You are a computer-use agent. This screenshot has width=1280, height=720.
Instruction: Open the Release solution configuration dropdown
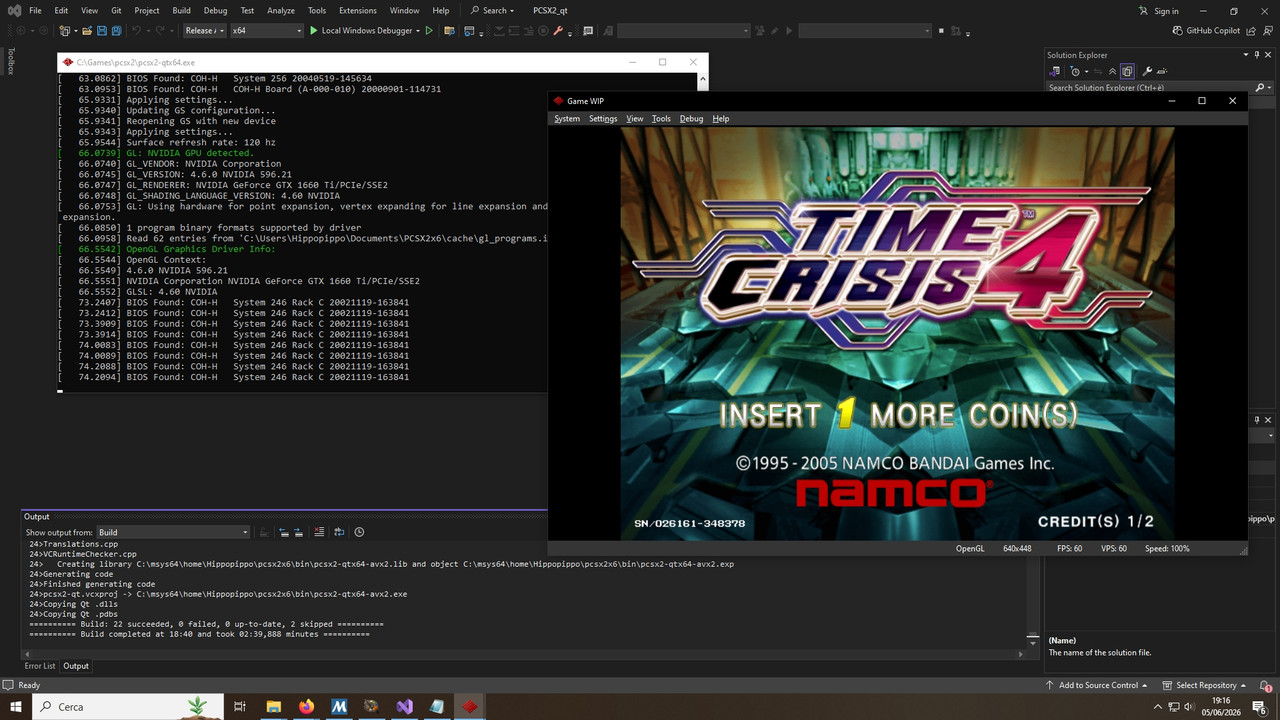tap(204, 31)
